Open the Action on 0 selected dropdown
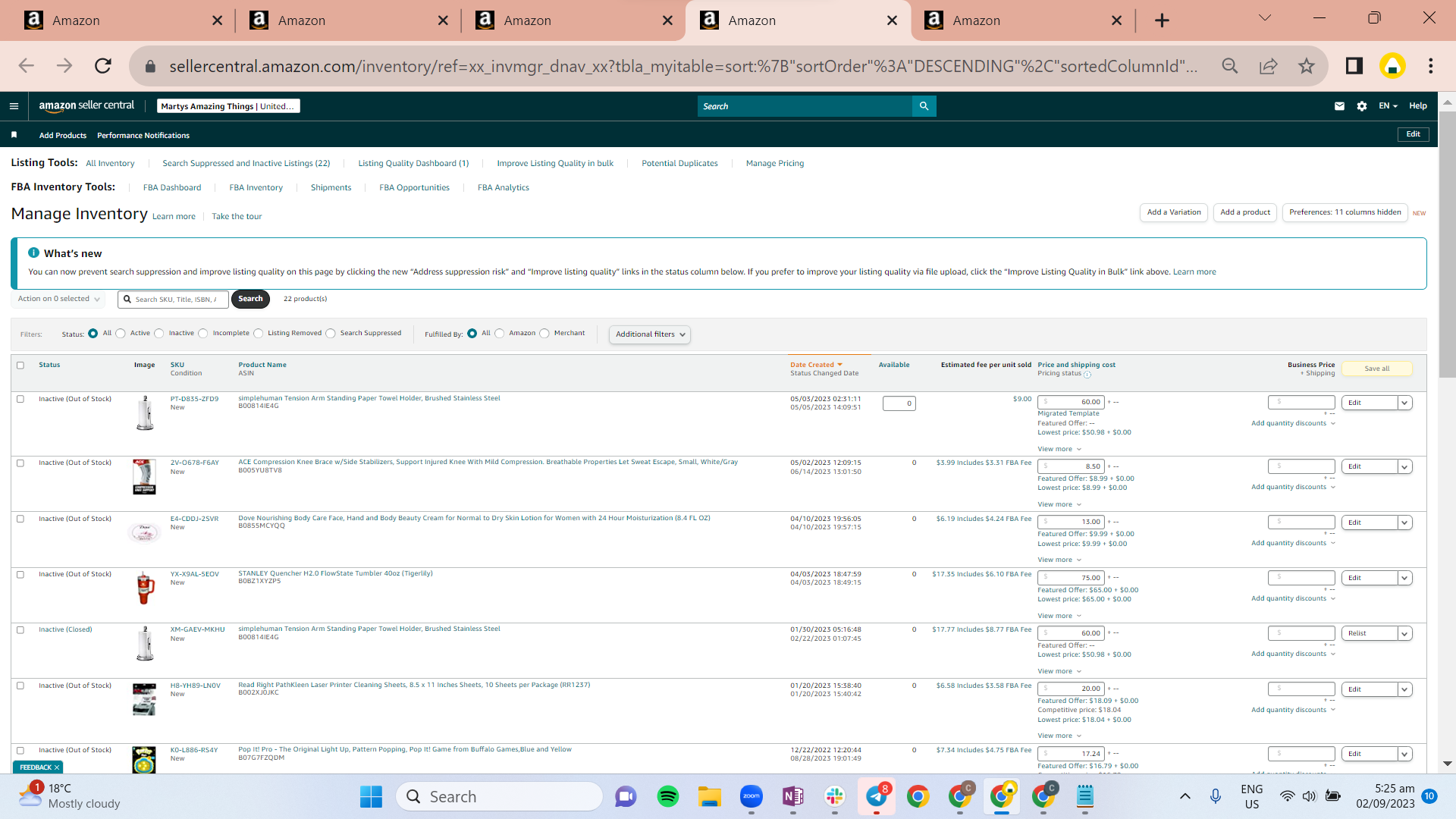The image size is (1456, 819). [58, 299]
